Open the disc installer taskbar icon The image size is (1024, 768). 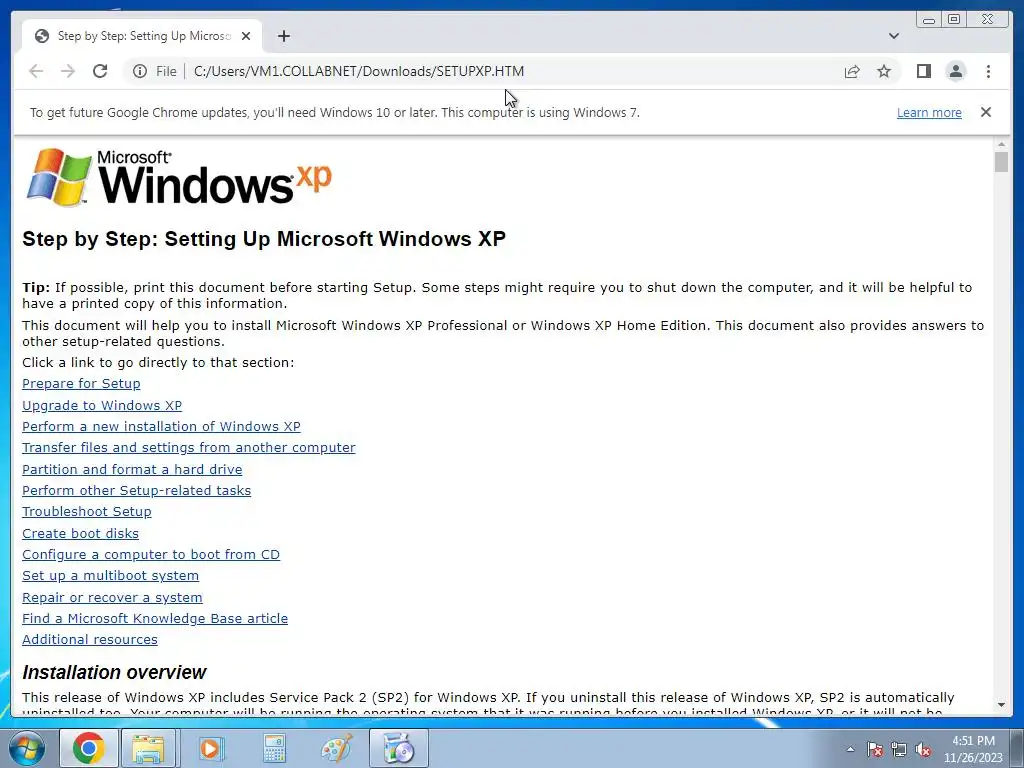click(x=398, y=748)
